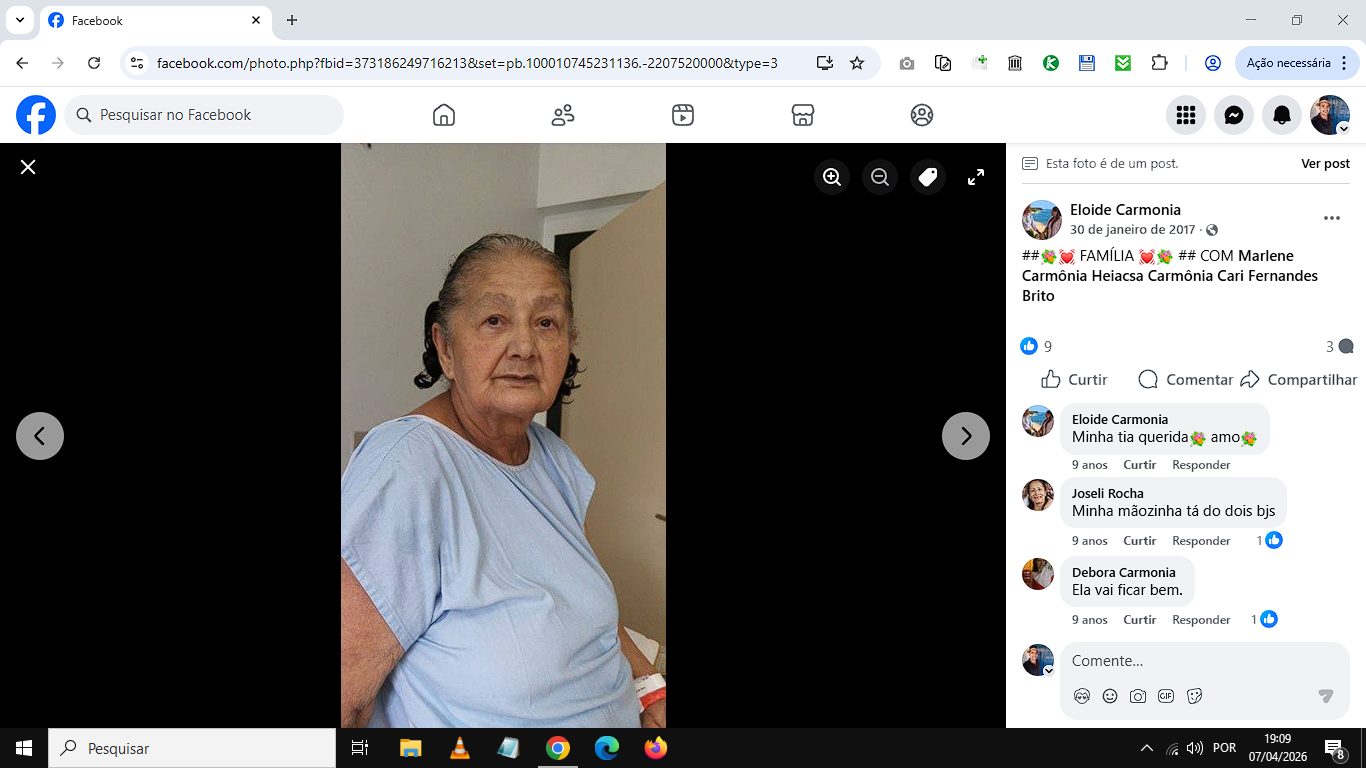Go to the previous photo

click(x=40, y=436)
